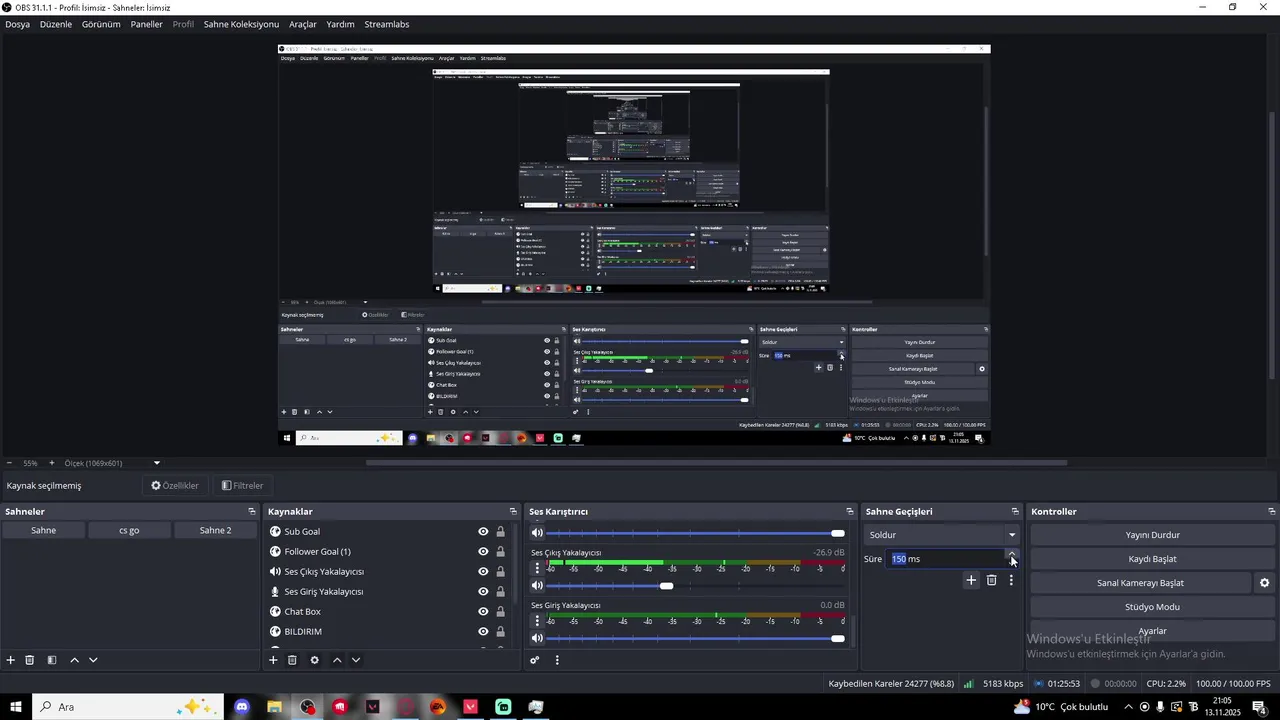Open Özellikler for selected source
This screenshot has width=1280, height=720.
click(x=175, y=486)
